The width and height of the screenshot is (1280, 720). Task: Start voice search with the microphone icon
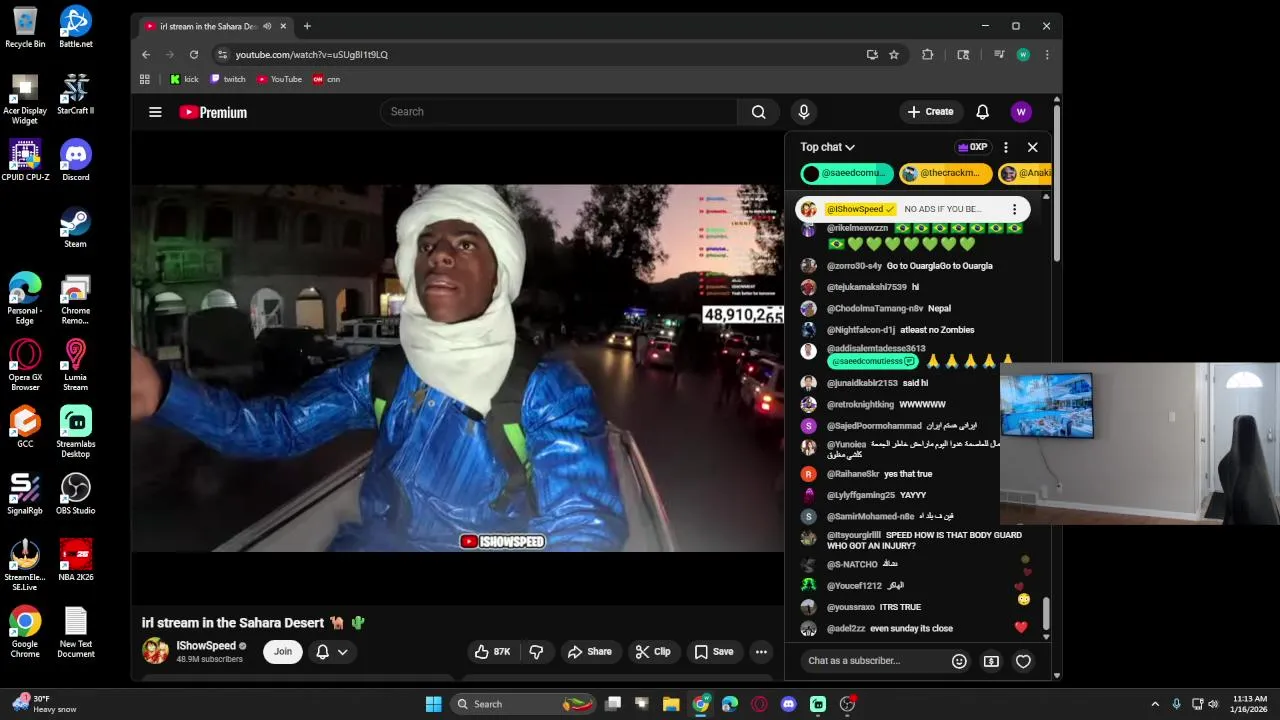tap(803, 112)
